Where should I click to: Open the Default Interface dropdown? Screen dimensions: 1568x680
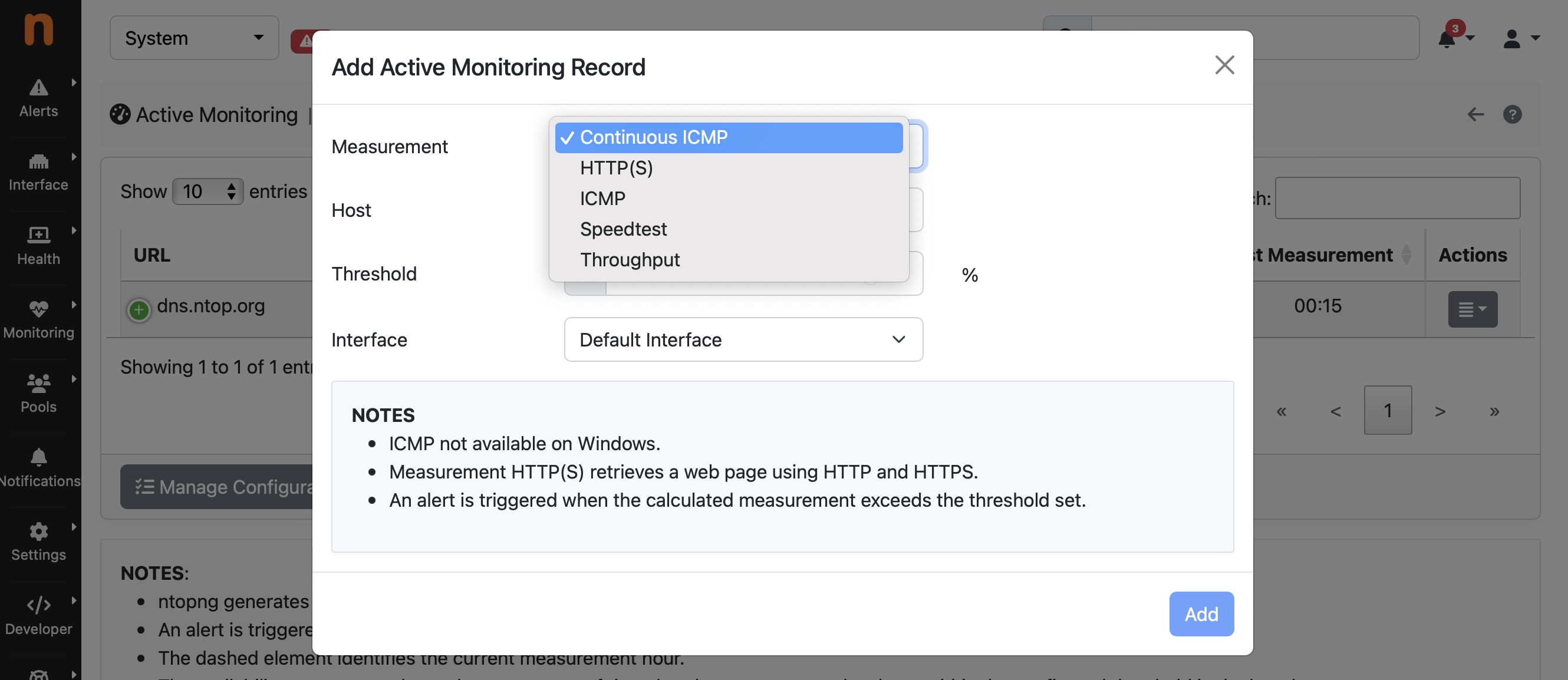[x=743, y=339]
